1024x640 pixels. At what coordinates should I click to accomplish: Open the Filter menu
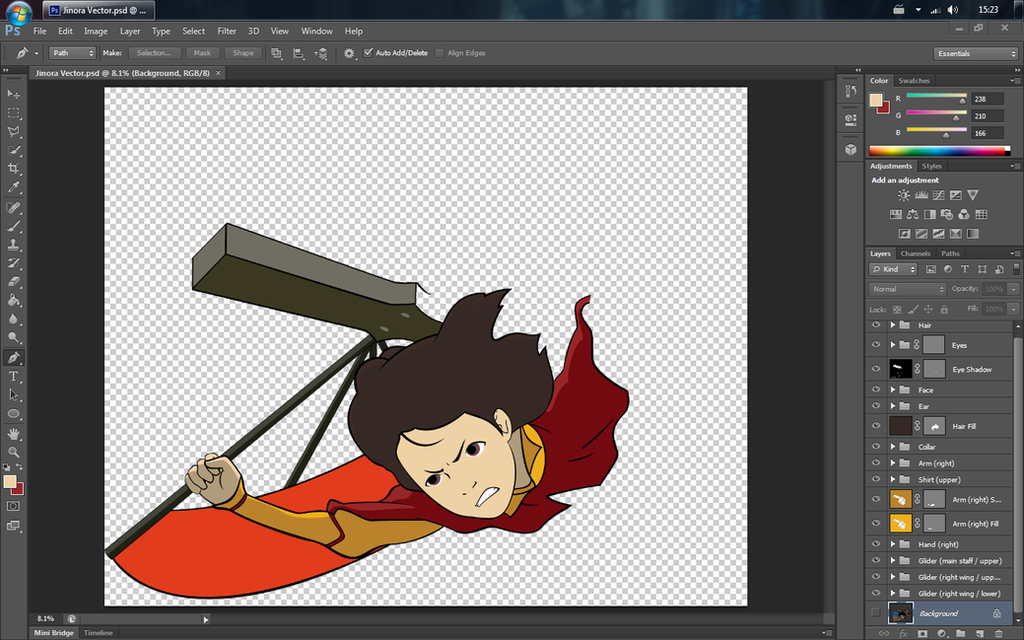coord(227,31)
